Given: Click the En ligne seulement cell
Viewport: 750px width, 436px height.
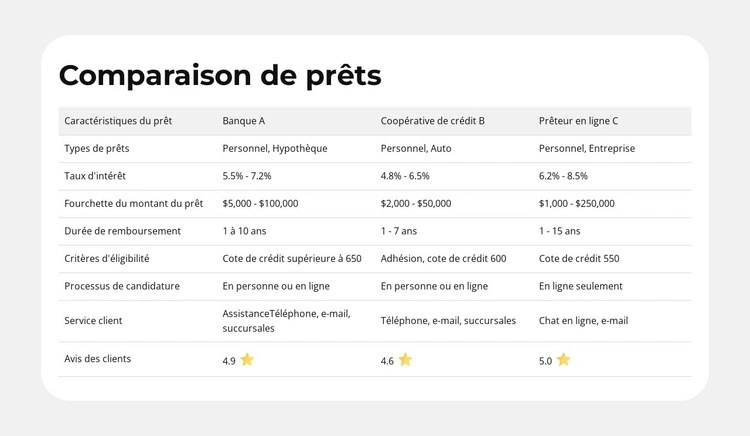Looking at the screenshot, I should tap(581, 286).
